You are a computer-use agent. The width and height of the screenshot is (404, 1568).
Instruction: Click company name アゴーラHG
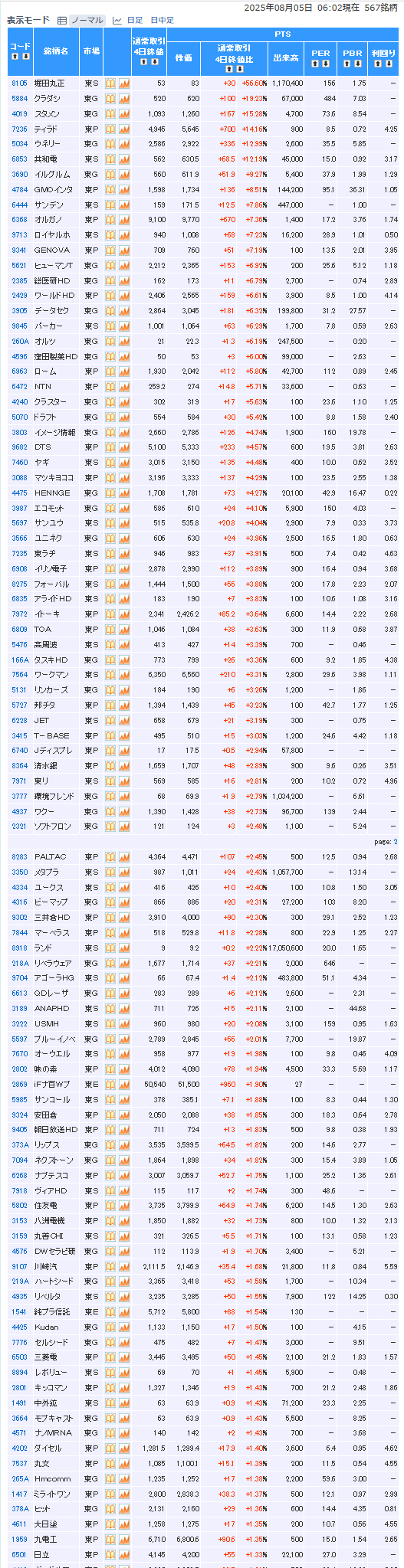click(53, 978)
